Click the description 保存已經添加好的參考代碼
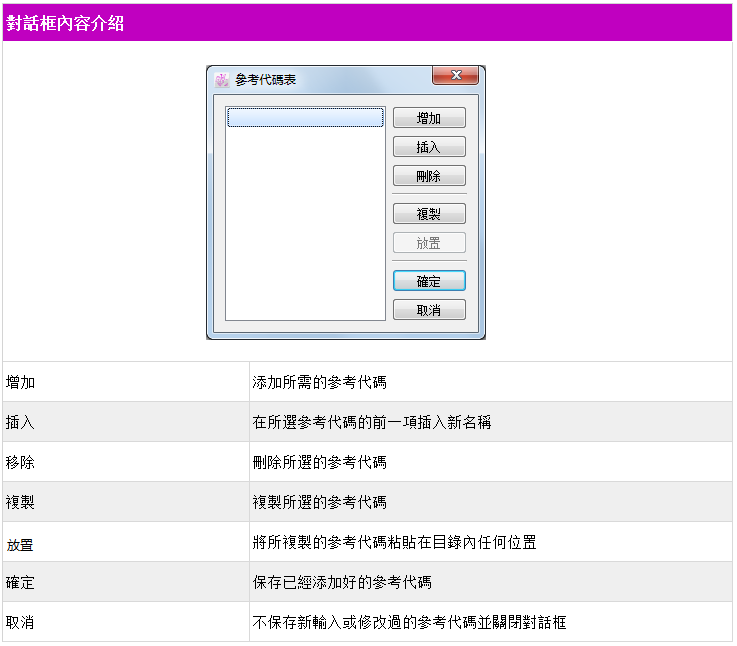The height and width of the screenshot is (646, 737). click(342, 582)
